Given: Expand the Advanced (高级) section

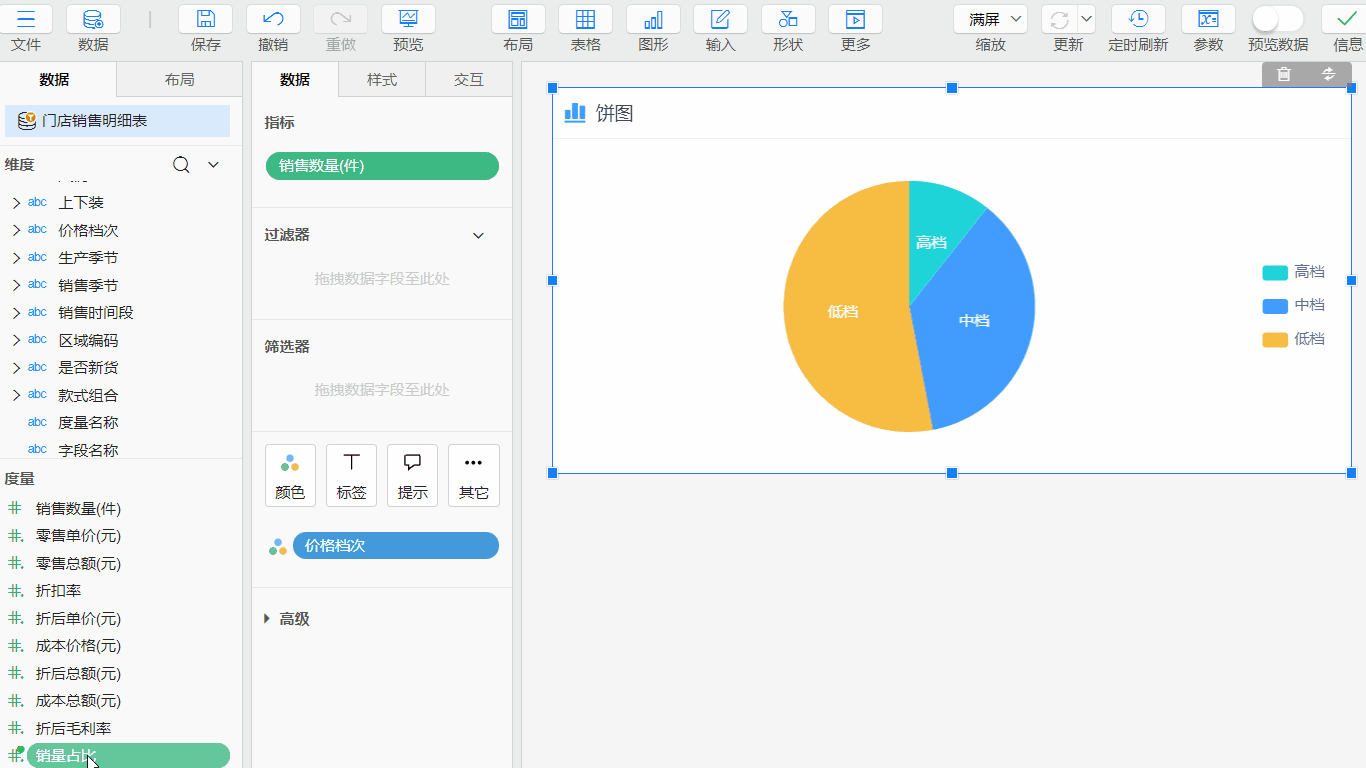Looking at the screenshot, I should click(x=267, y=619).
